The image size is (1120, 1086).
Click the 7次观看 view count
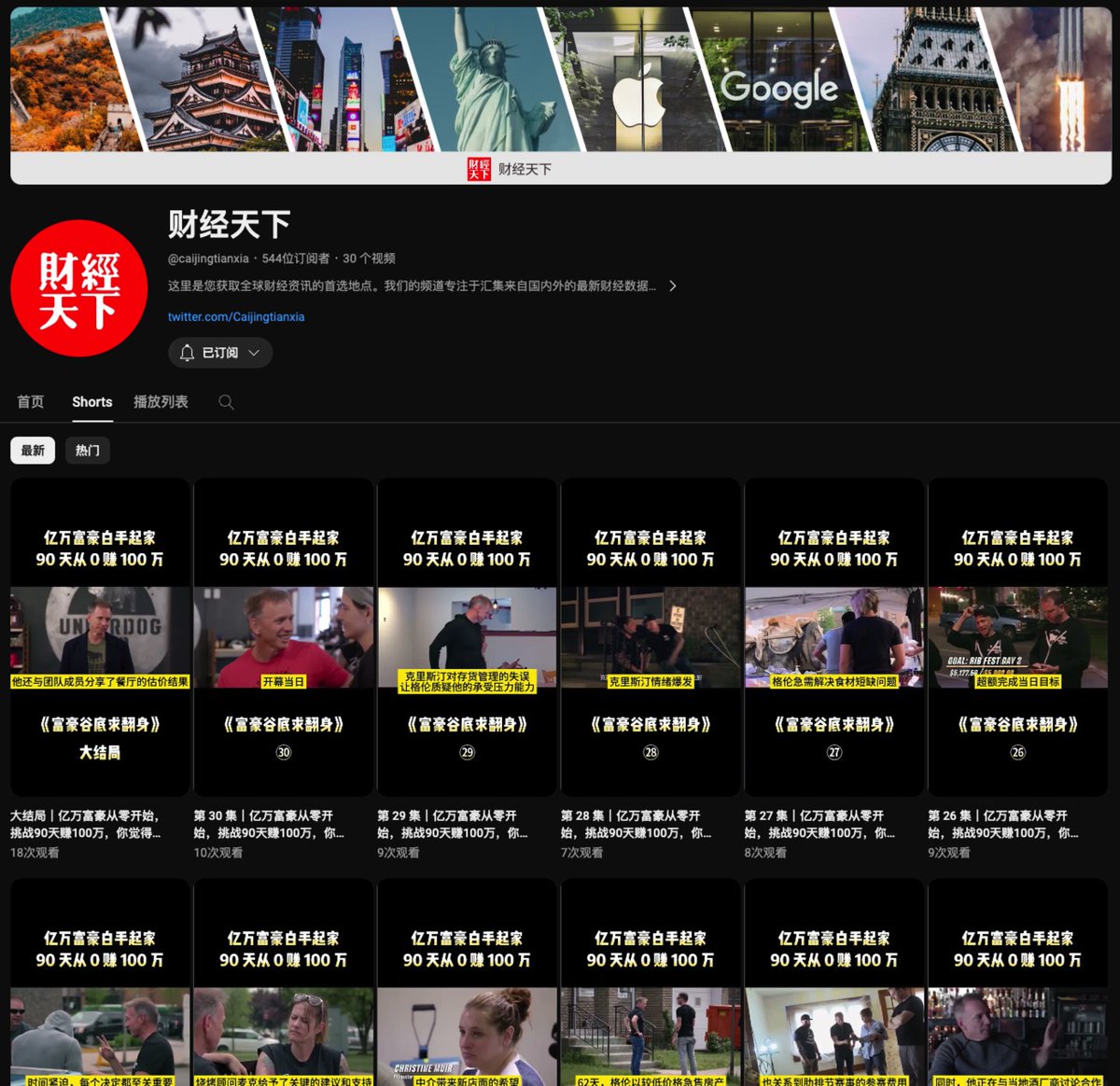tap(582, 853)
